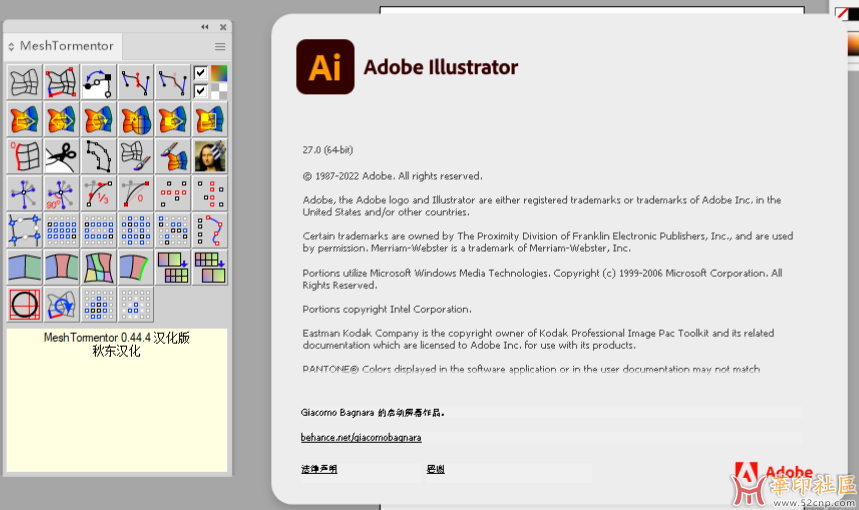The image size is (859, 510).
Task: Click the gray transparency checkerboard swatch
Action: point(219,91)
